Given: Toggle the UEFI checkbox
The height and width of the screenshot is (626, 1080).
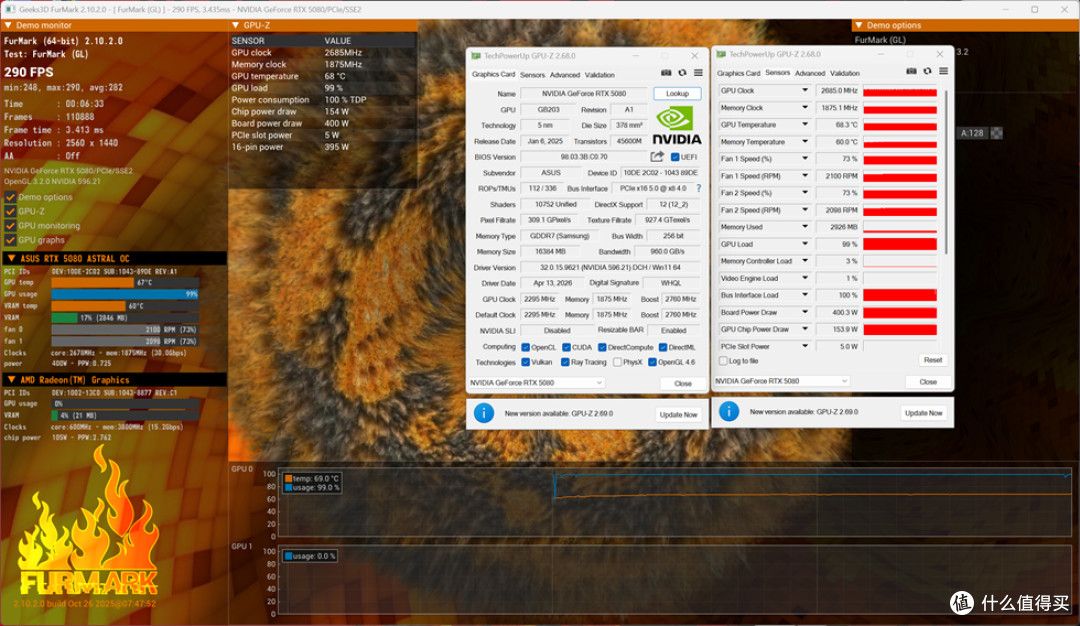Looking at the screenshot, I should click(x=675, y=157).
